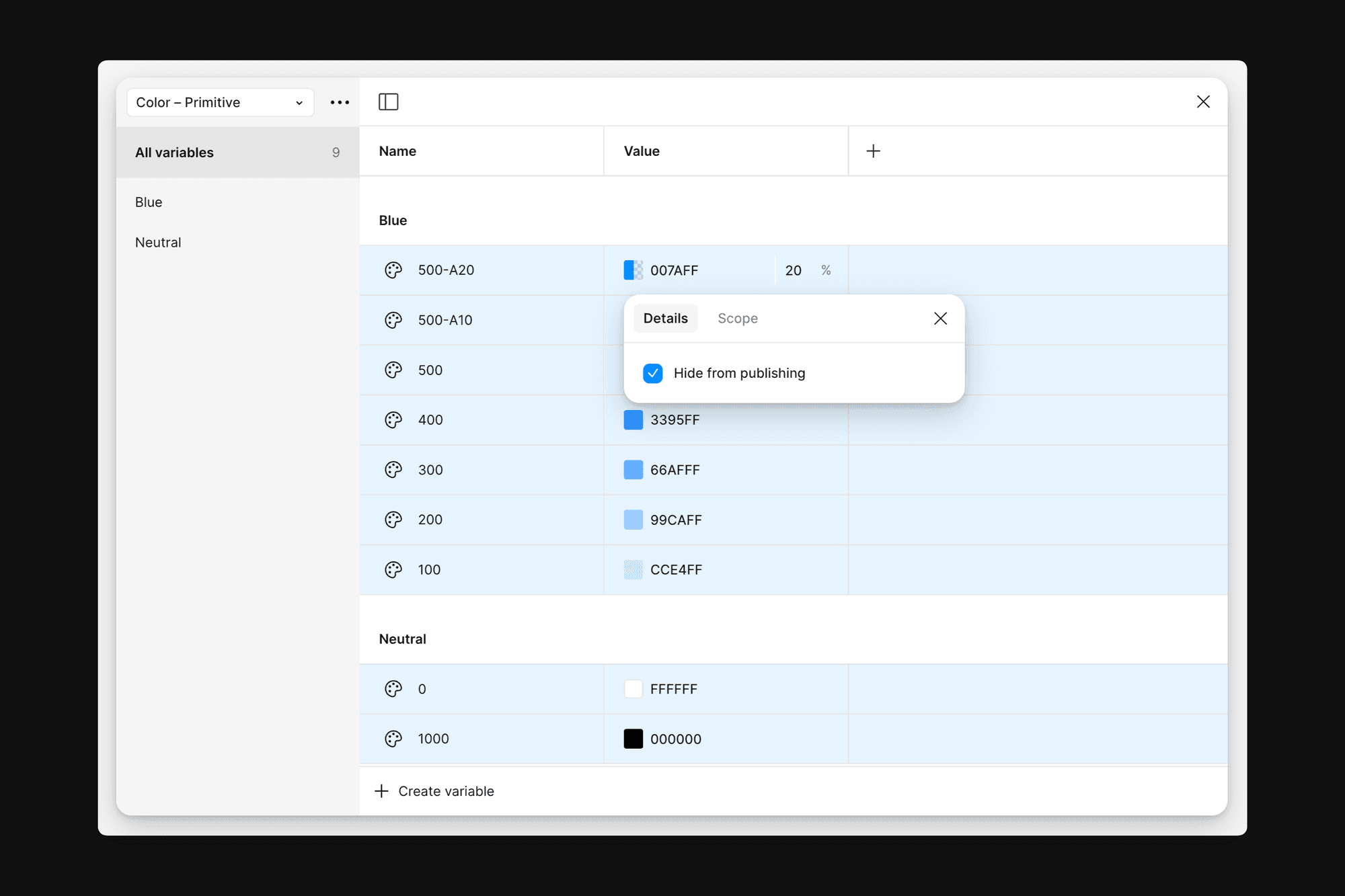Click palette icon beside 1000 variable

tap(393, 739)
